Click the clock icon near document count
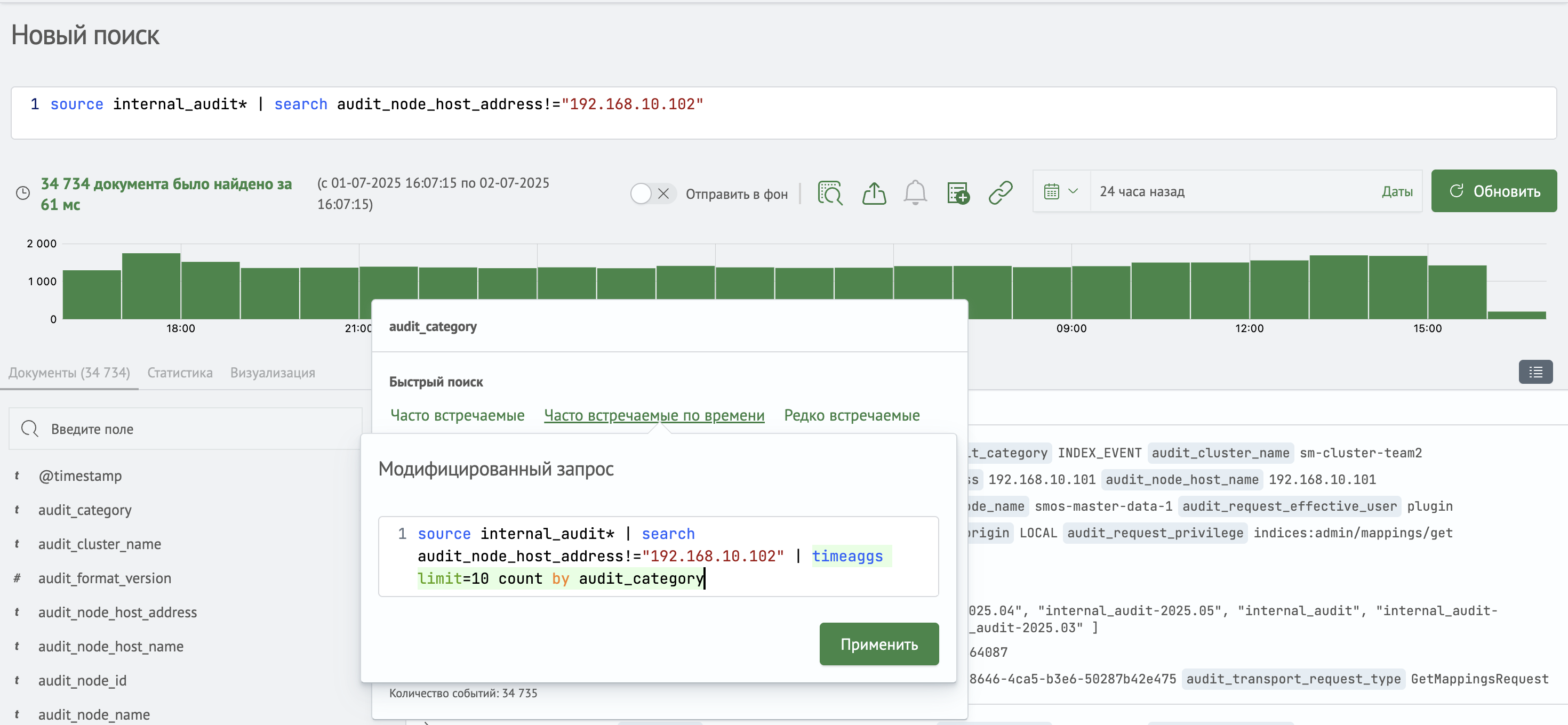 coord(22,194)
